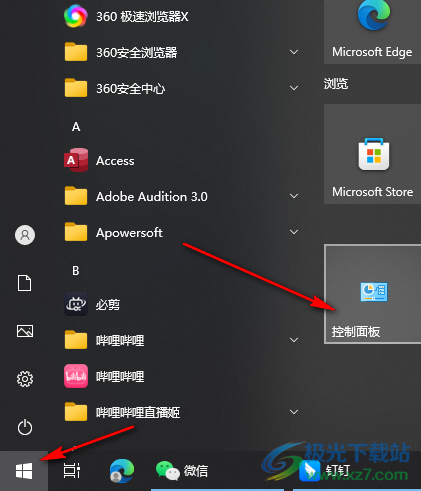This screenshot has height=491, width=421.
Task: Click the letter B section header
Action: point(76,271)
